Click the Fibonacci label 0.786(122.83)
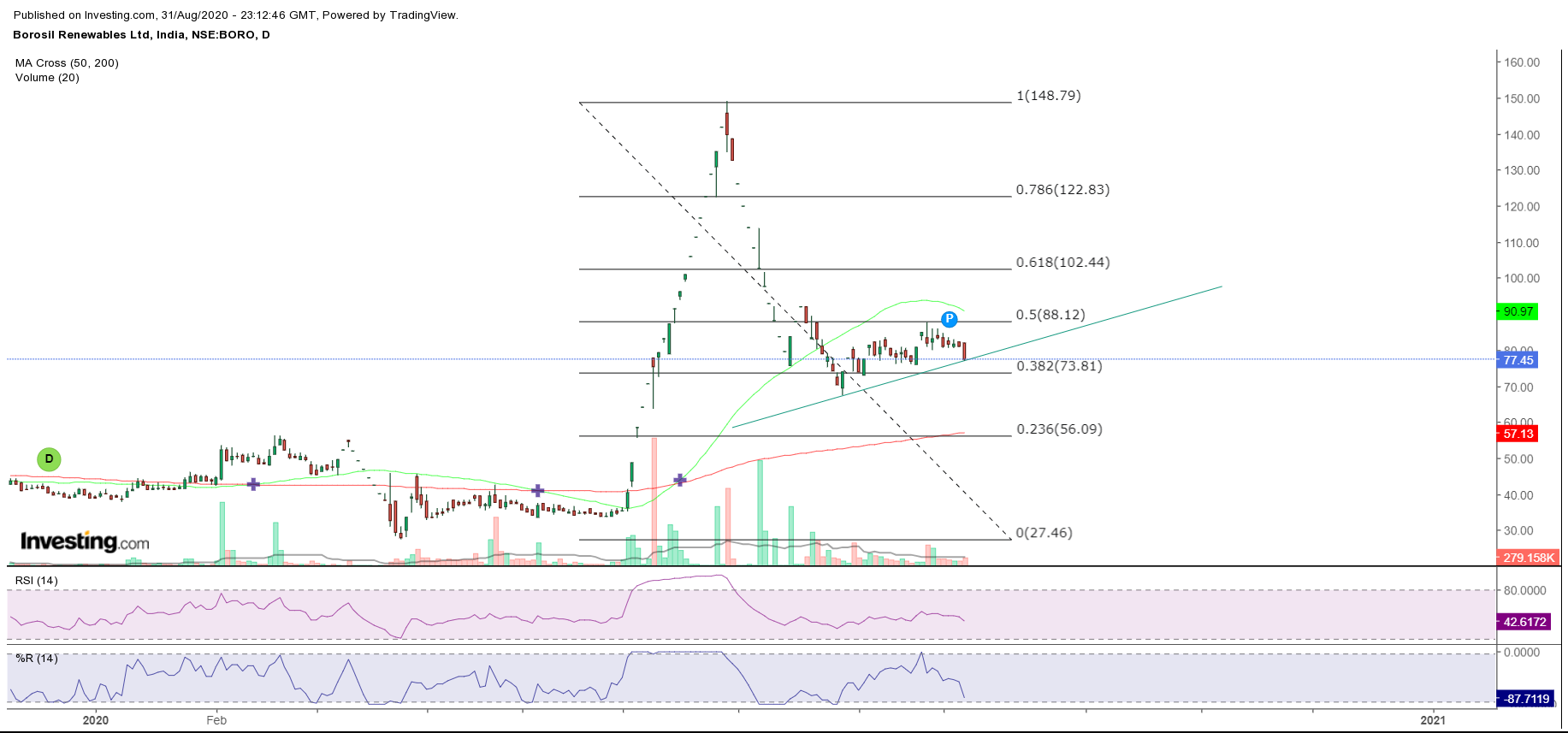This screenshot has height=733, width=1568. coord(1062,190)
